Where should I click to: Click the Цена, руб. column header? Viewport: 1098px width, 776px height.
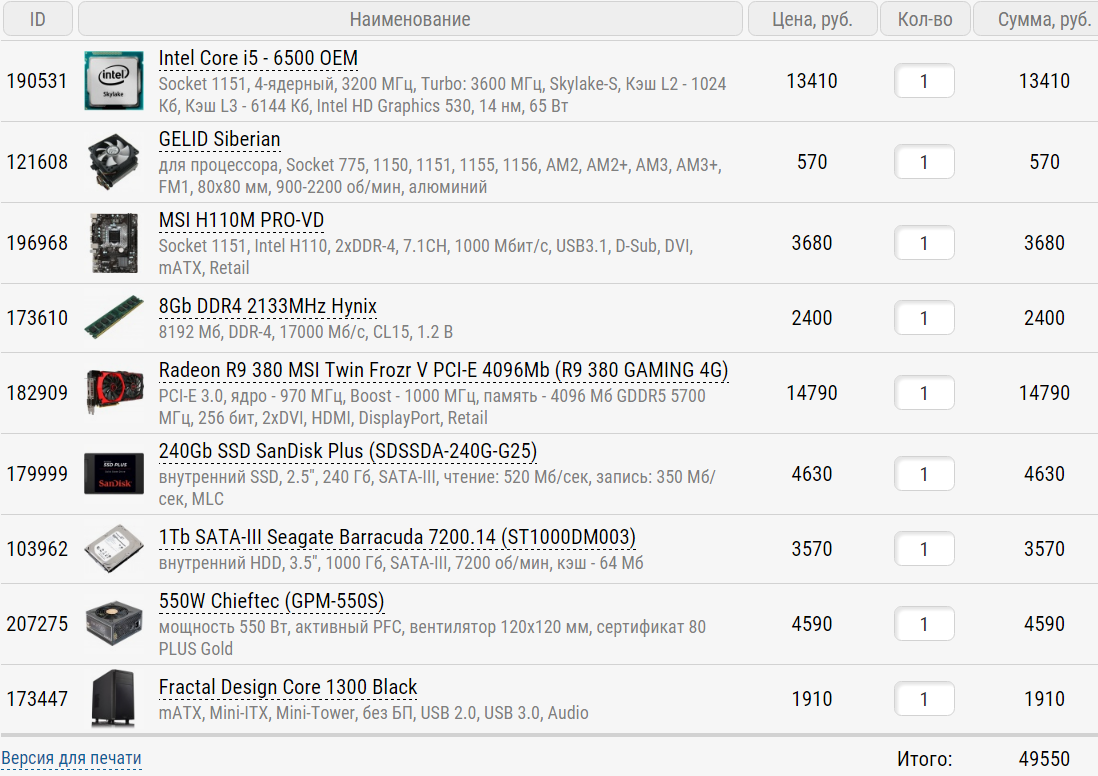pos(812,19)
